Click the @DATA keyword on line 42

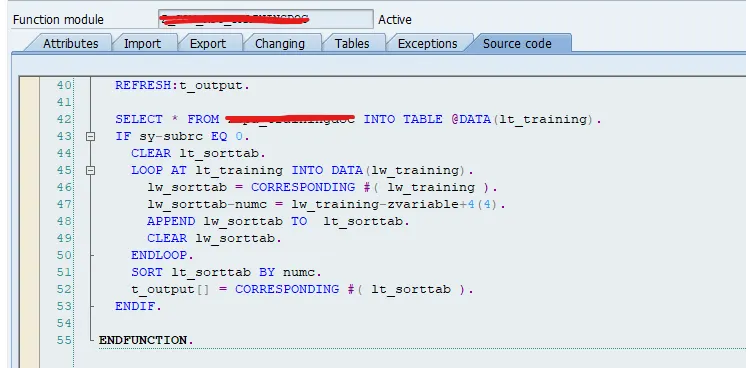click(x=471, y=119)
